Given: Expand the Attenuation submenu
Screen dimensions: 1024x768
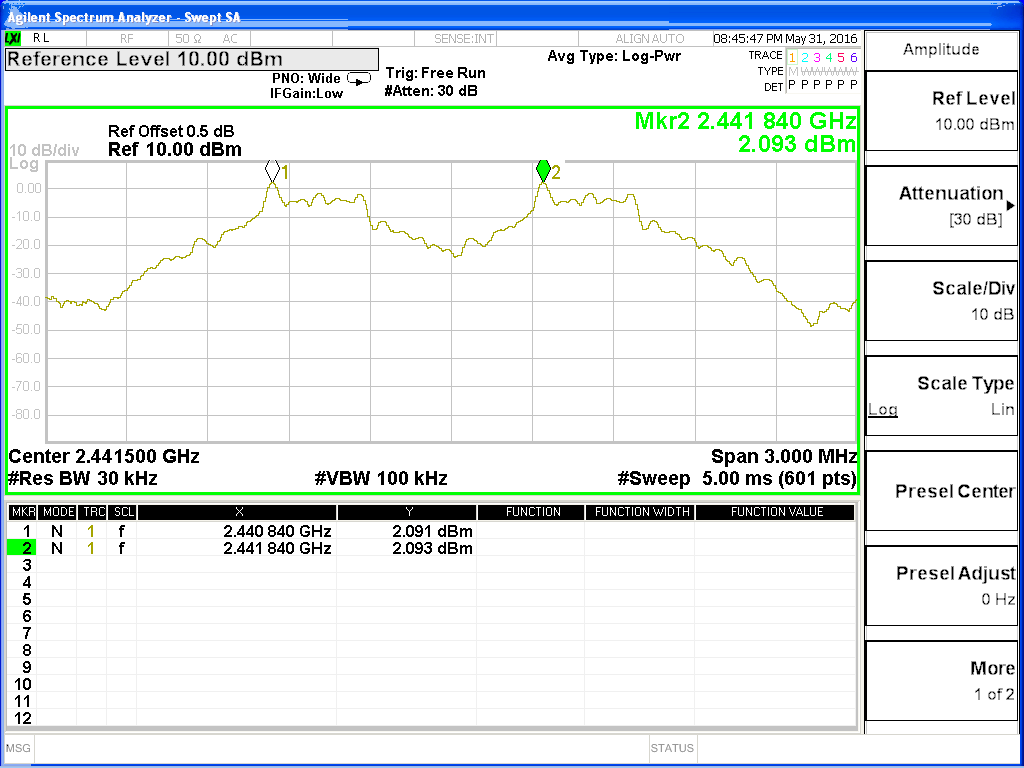Looking at the screenshot, I should (x=941, y=206).
